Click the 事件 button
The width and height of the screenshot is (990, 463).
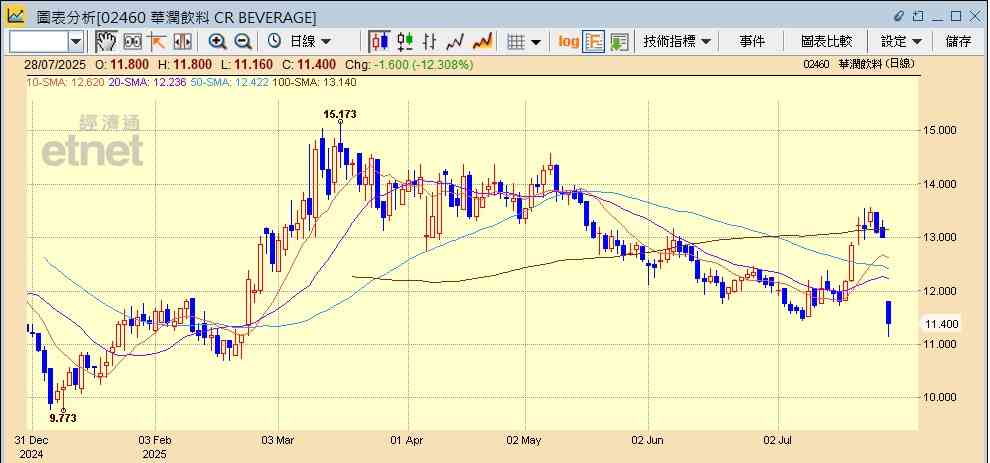coord(752,42)
